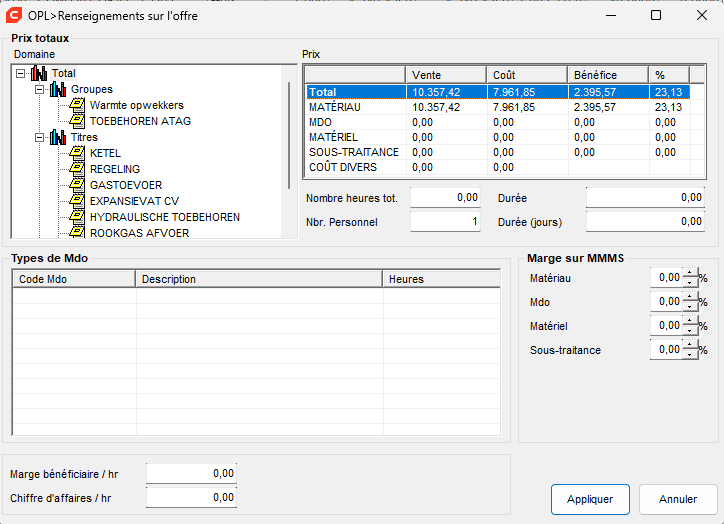Increase the Sous-traitance margin with up arrow

690,345
